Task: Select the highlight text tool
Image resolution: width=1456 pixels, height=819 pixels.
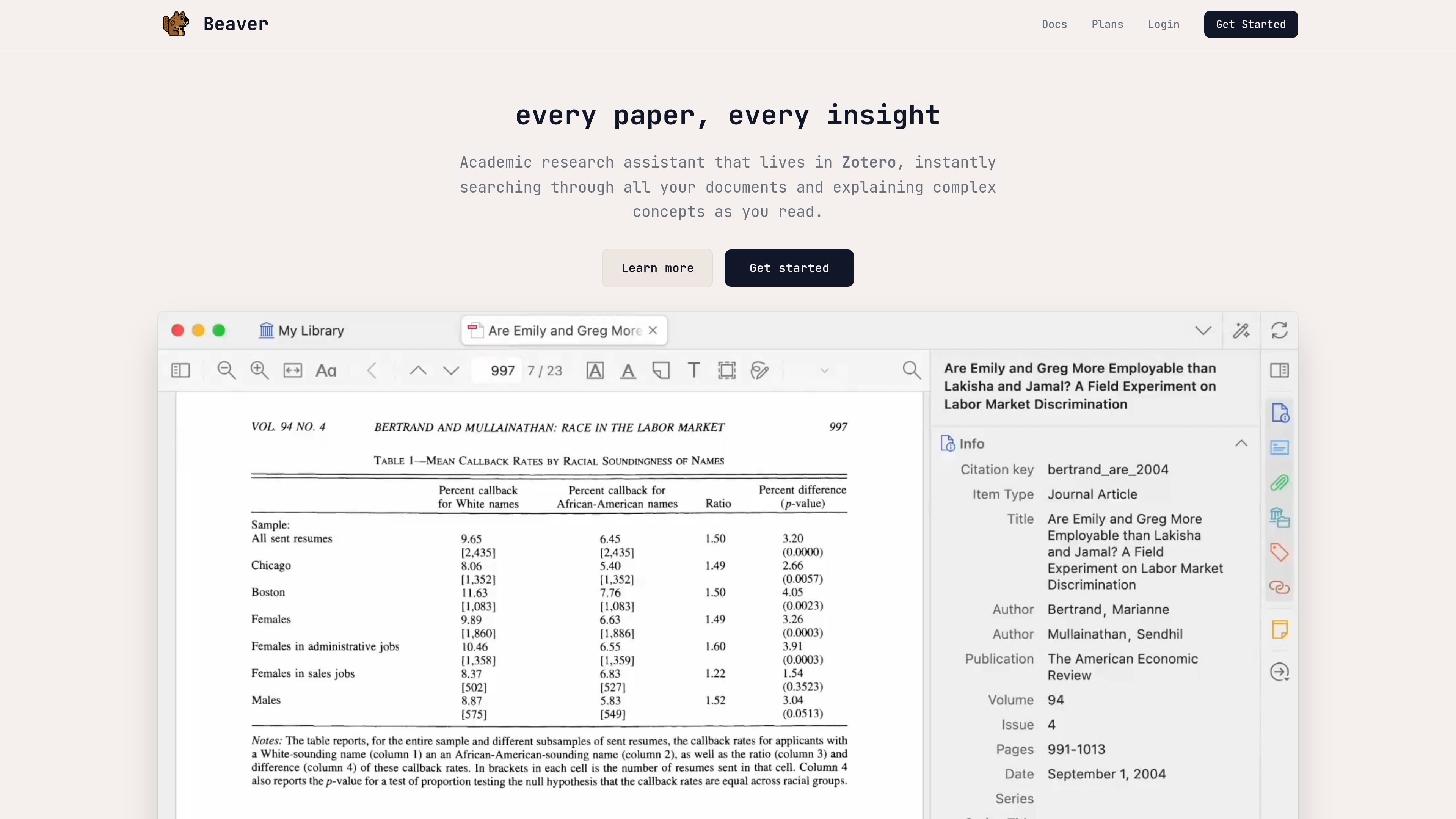Action: [595, 370]
